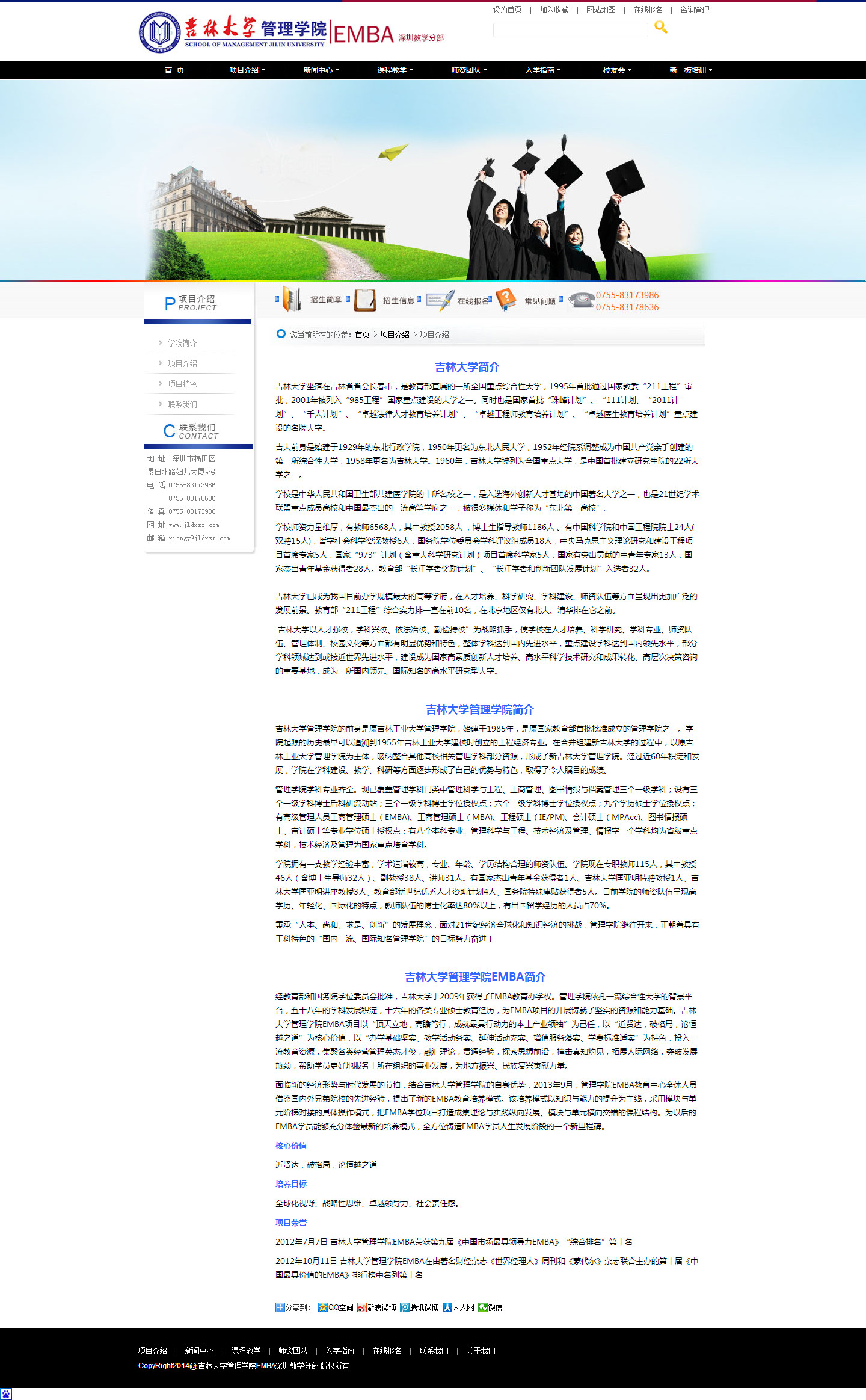Go to 首页 in main navigation bar
This screenshot has width=866, height=1400.
click(x=174, y=70)
